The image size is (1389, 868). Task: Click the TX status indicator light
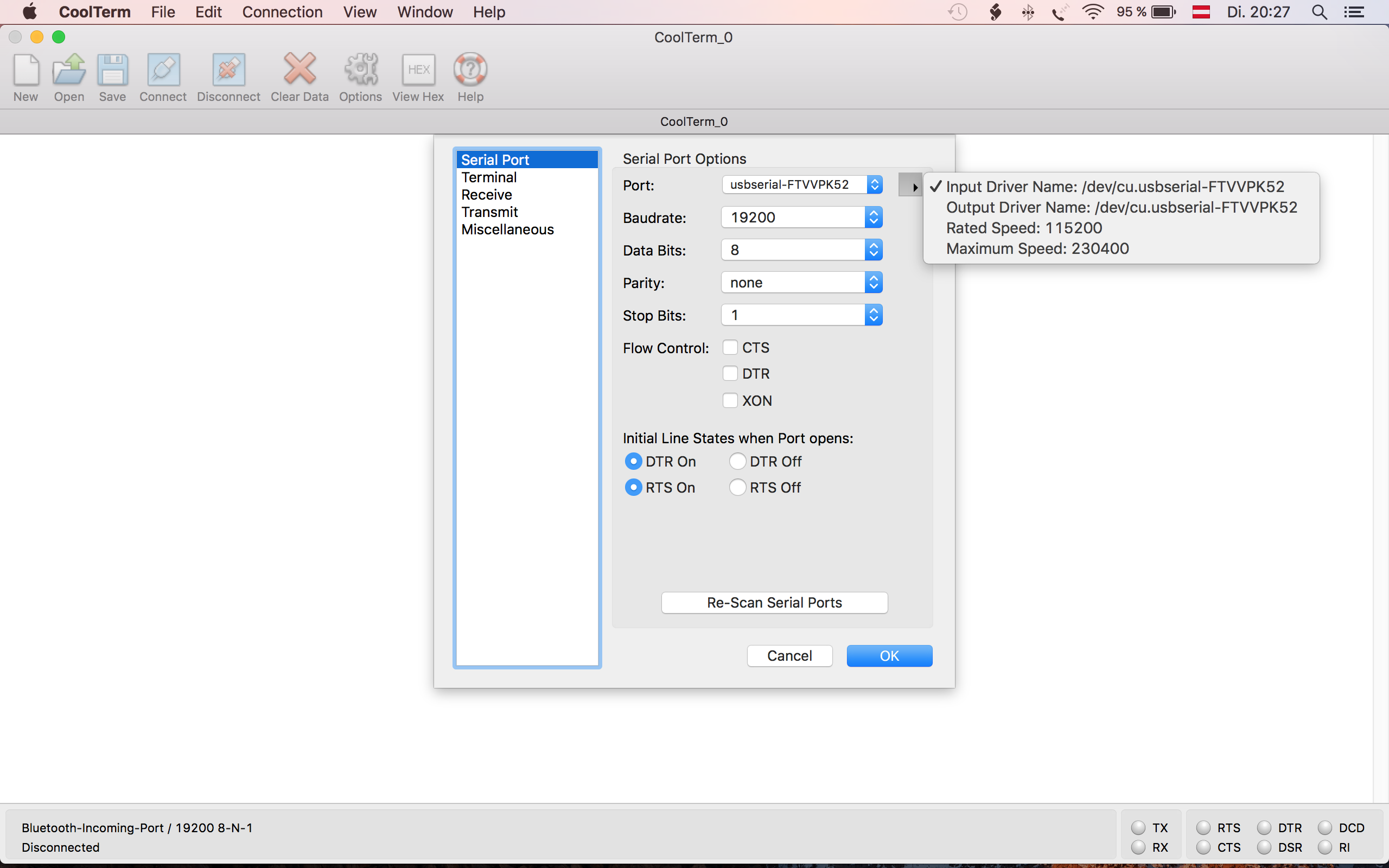tap(1138, 828)
